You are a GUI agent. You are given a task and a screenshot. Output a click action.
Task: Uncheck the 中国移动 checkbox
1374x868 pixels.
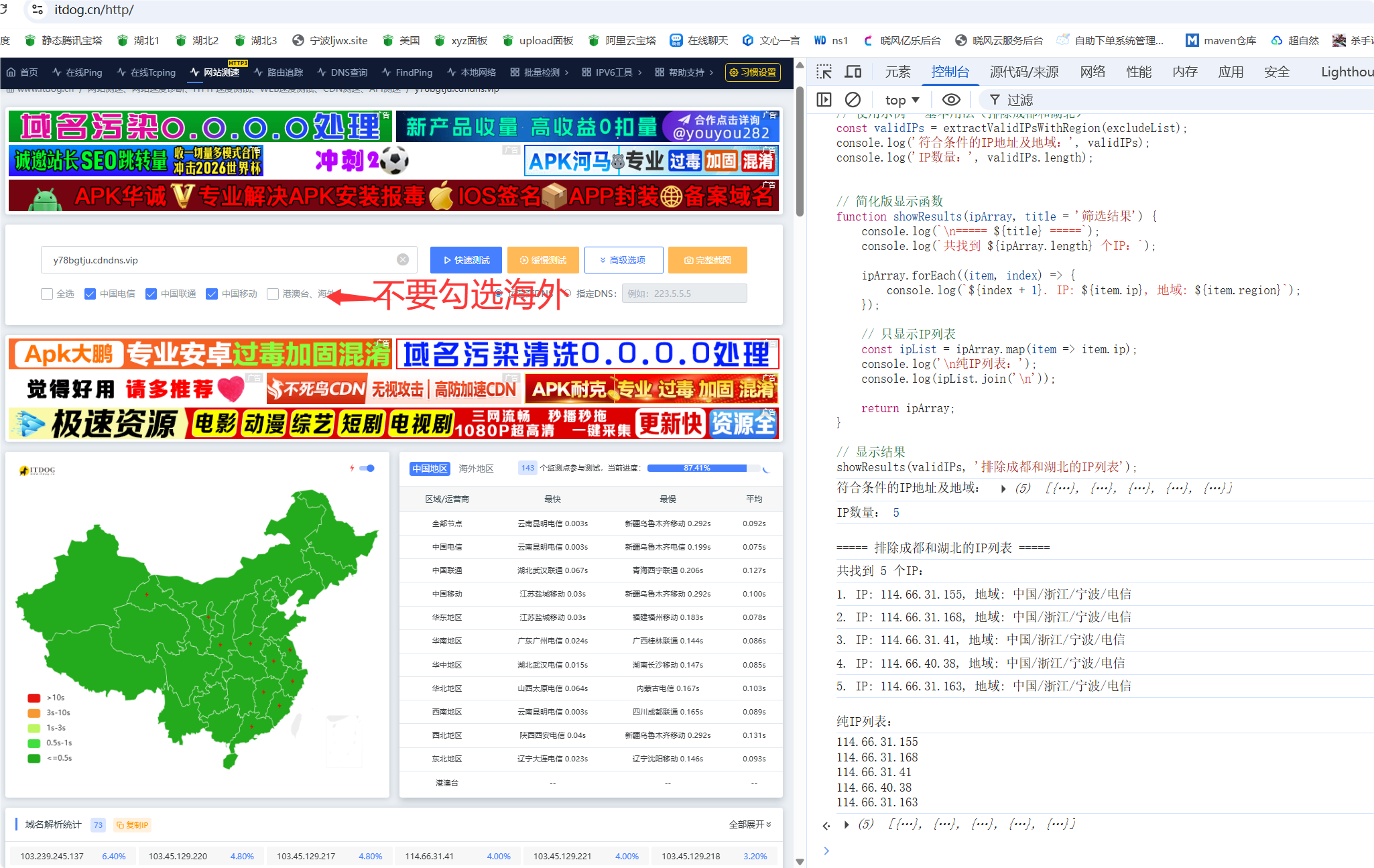pos(212,294)
